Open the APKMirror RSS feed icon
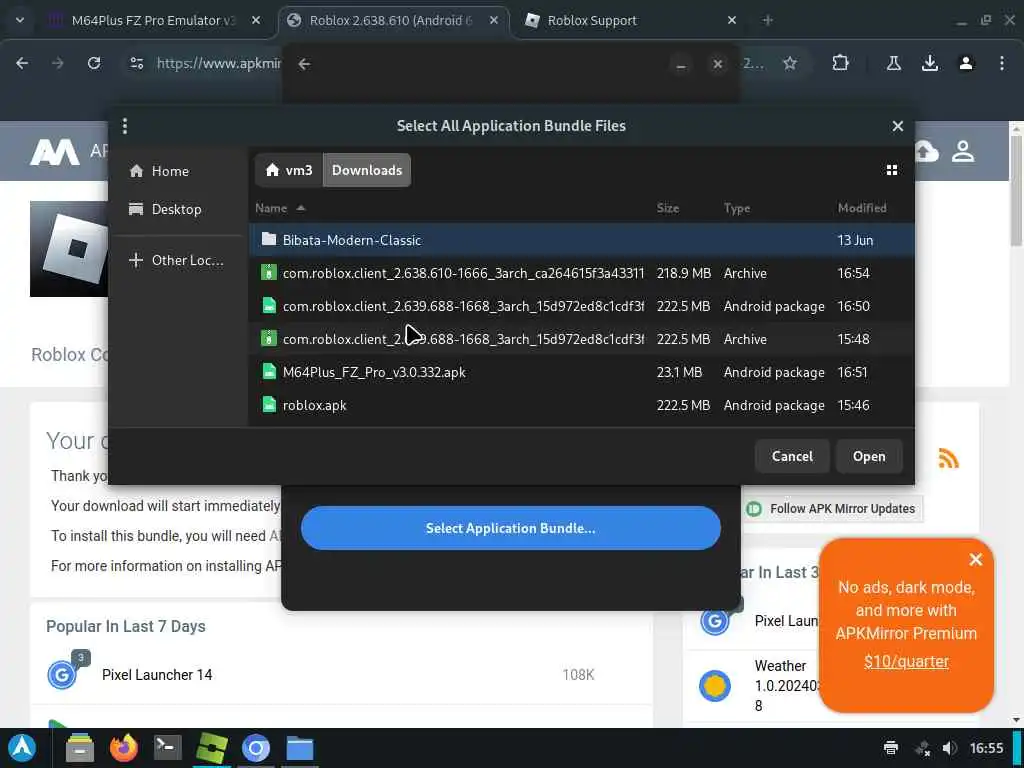This screenshot has height=768, width=1024. tap(948, 458)
